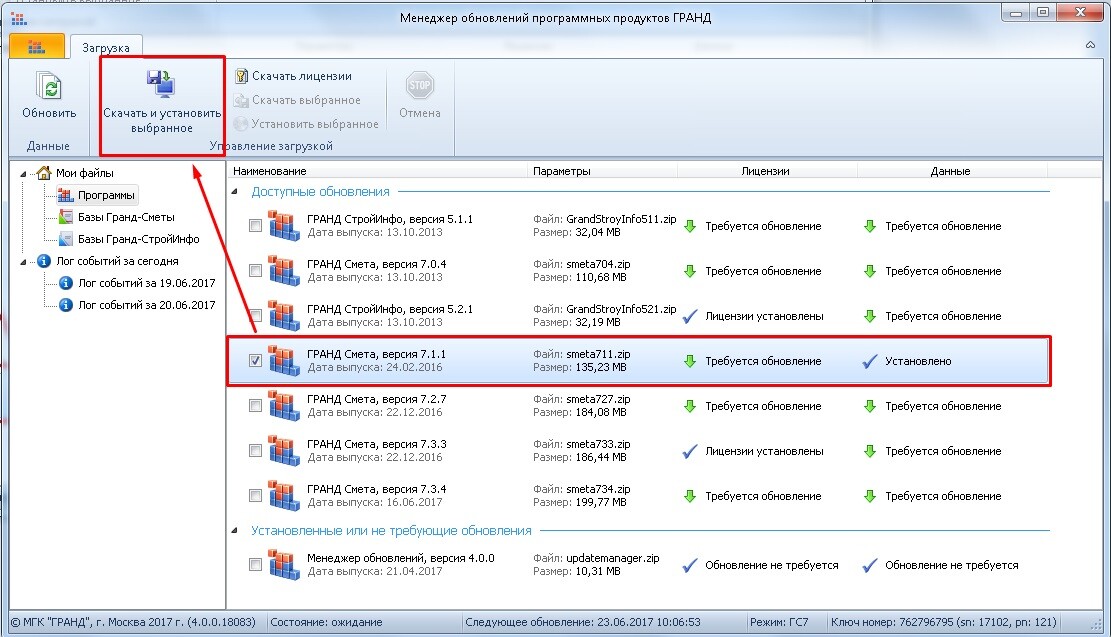
Task: Click the ГРАНД СтройИнфо 5.1.1 program icon
Action: (284, 225)
